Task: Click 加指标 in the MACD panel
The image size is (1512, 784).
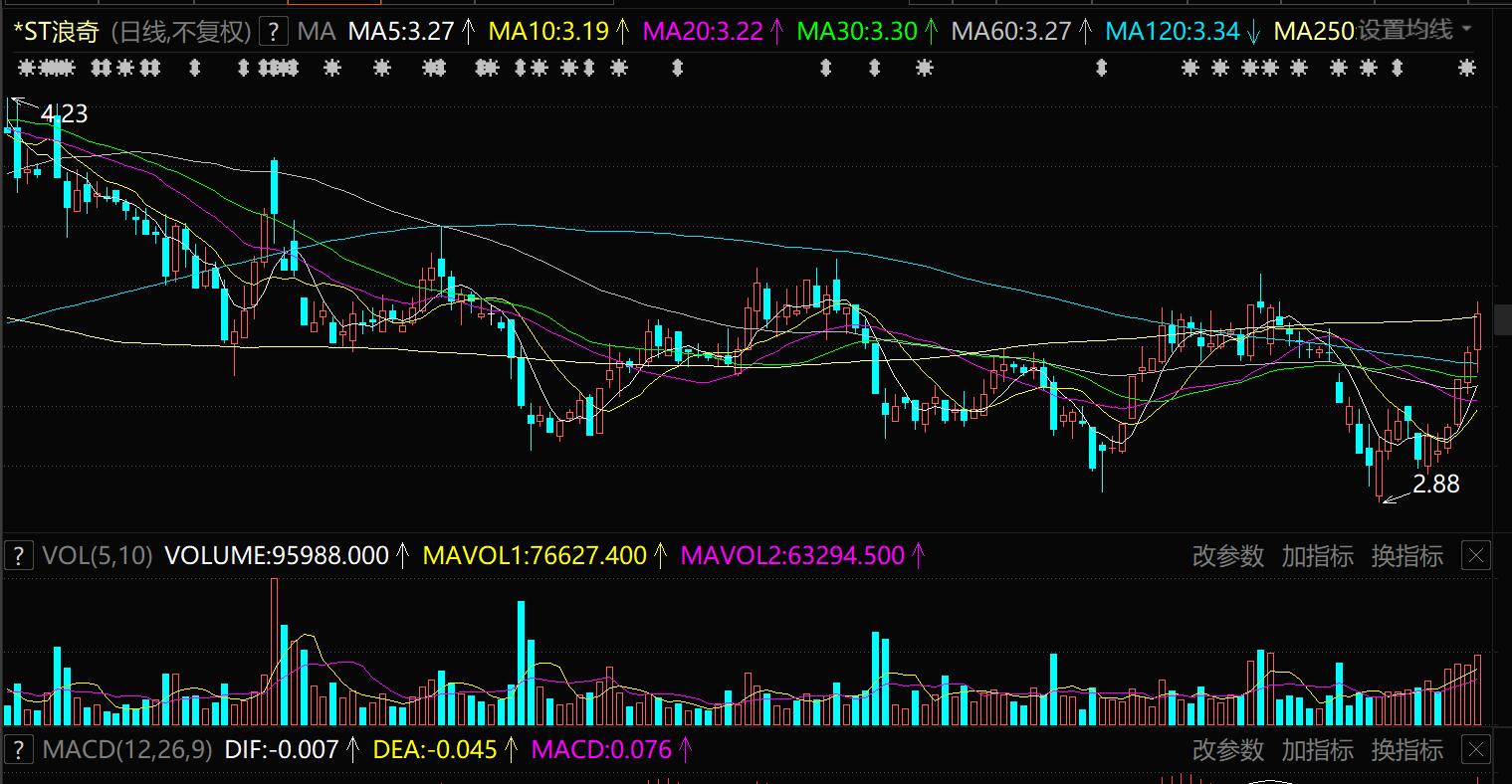Action: click(x=1318, y=750)
